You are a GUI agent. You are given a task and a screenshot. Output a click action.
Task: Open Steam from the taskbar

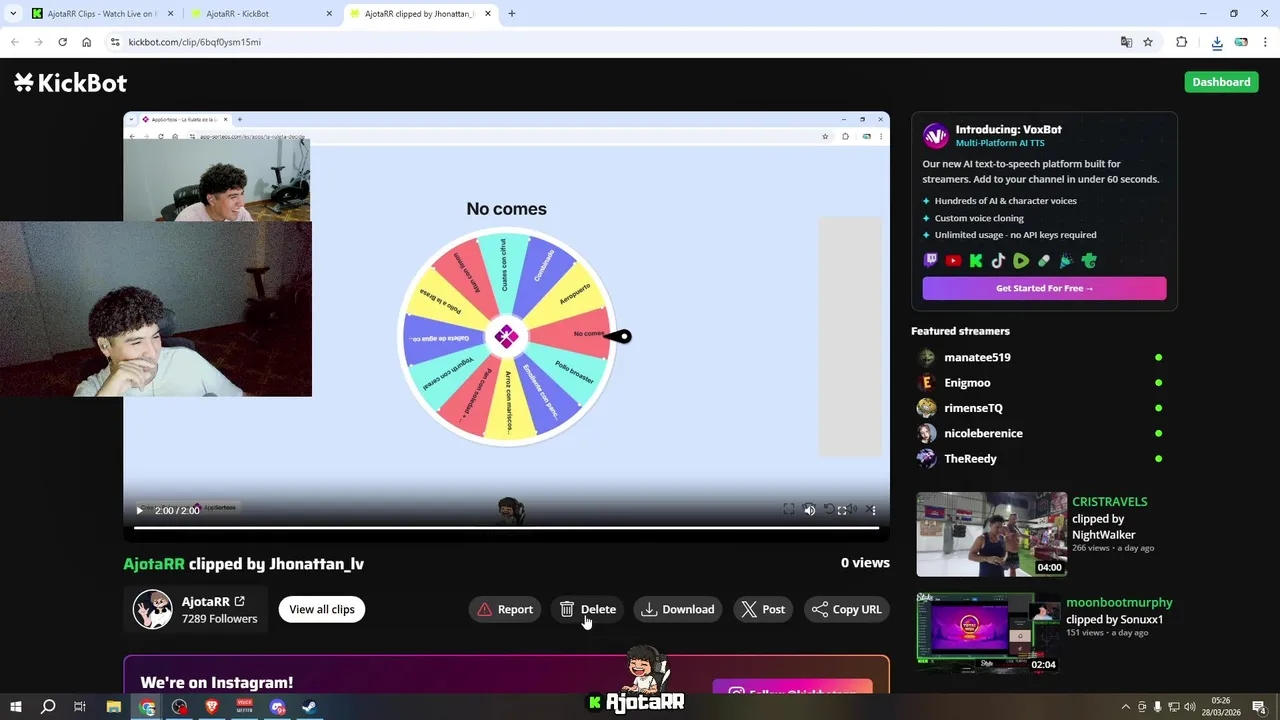tap(309, 707)
